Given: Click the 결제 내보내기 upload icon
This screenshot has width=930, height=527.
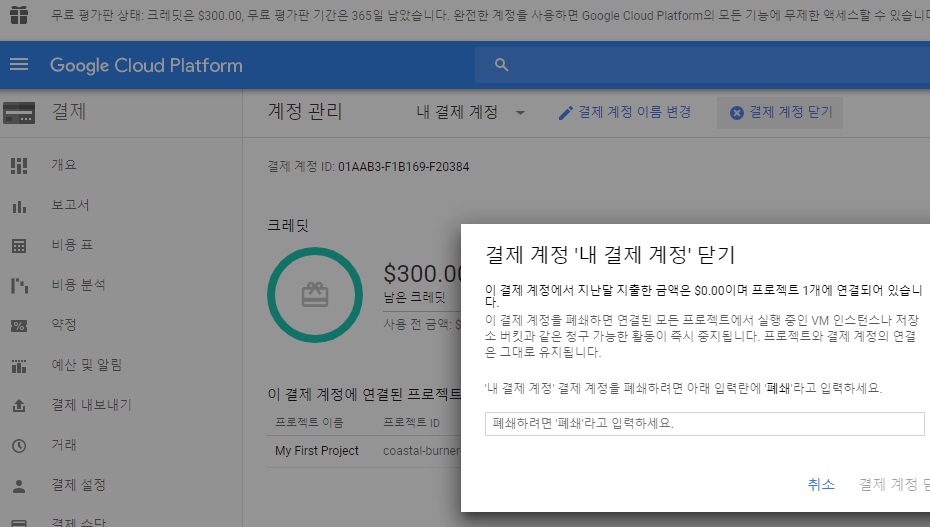Looking at the screenshot, I should pyautogui.click(x=19, y=406).
